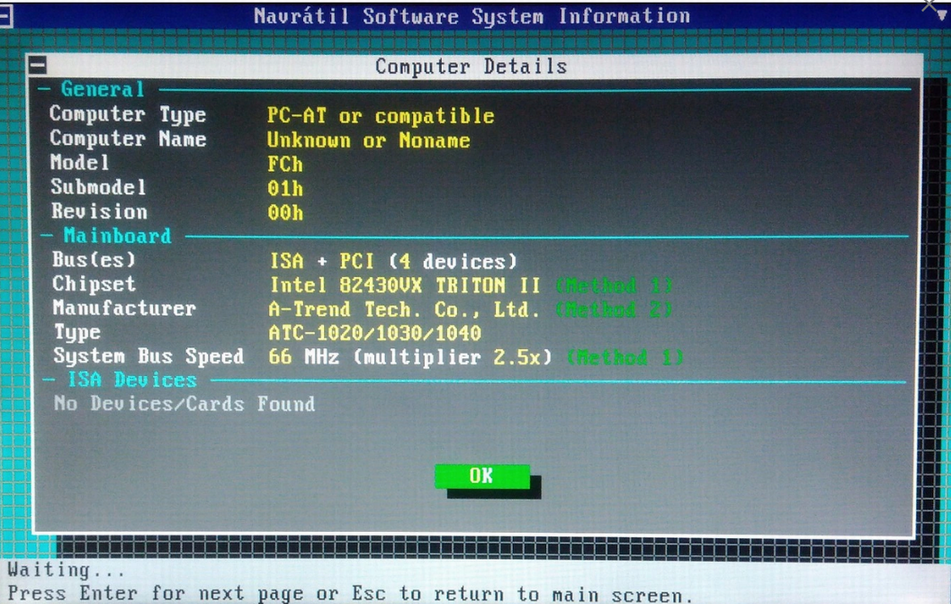Click the Computer Type label
The width and height of the screenshot is (951, 604).
point(127,114)
